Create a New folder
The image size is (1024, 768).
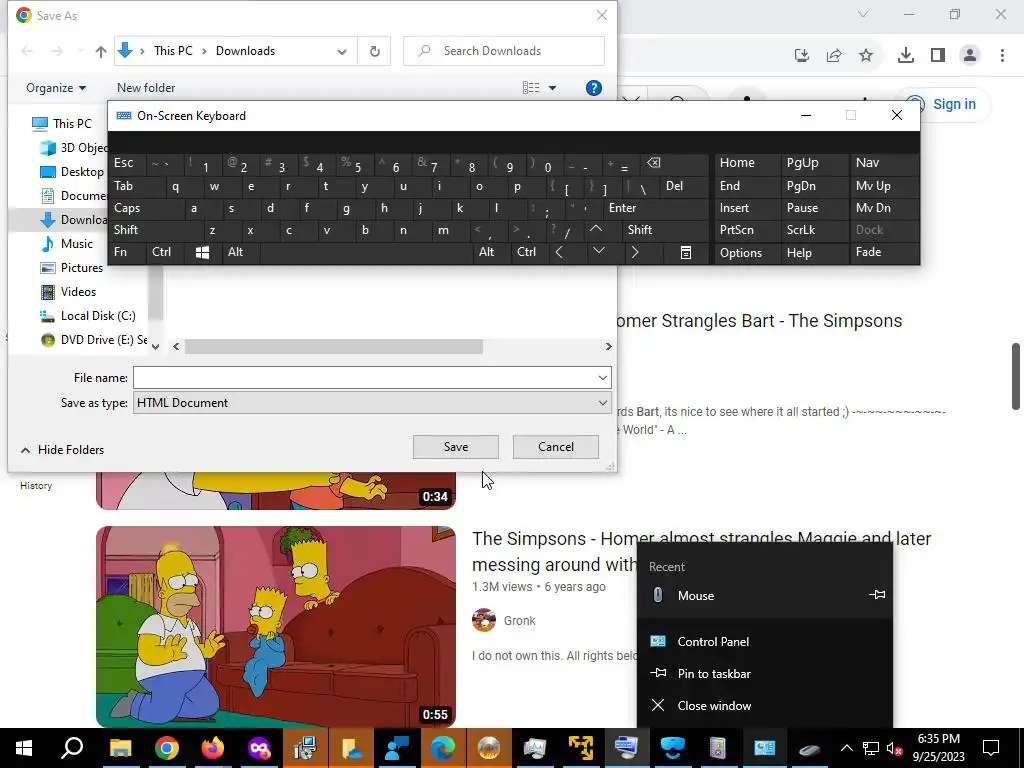(146, 88)
